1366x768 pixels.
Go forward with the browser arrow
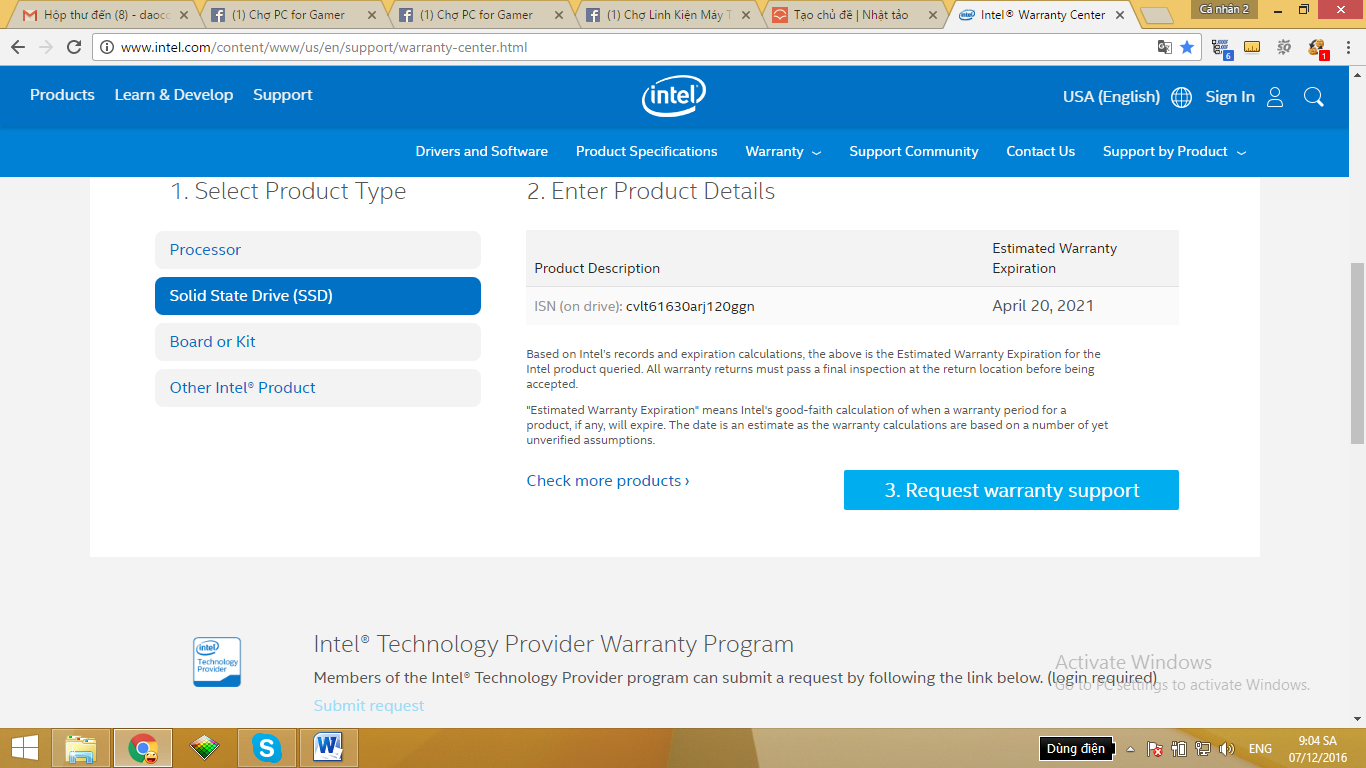pyautogui.click(x=45, y=47)
